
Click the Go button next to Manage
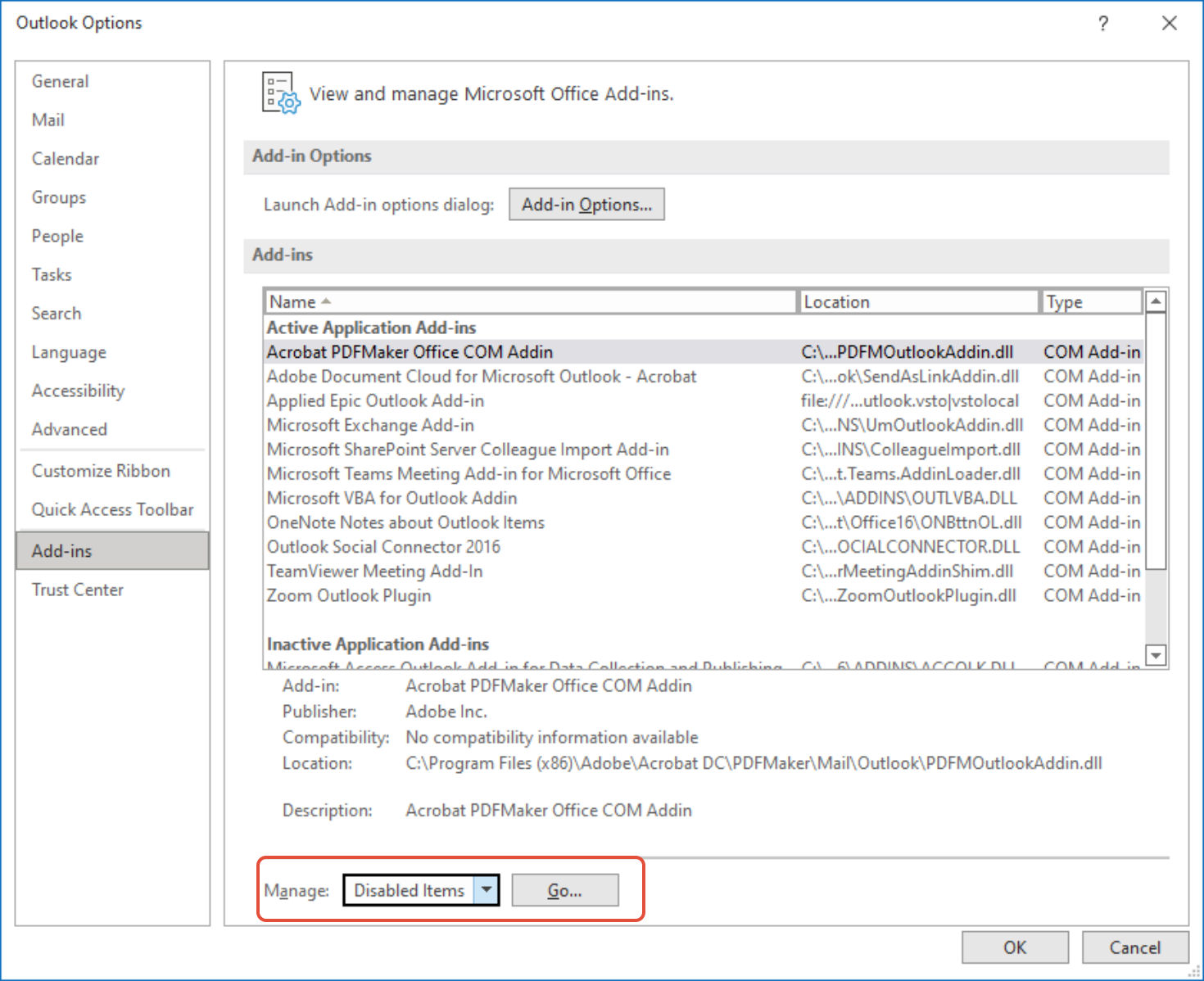tap(565, 890)
